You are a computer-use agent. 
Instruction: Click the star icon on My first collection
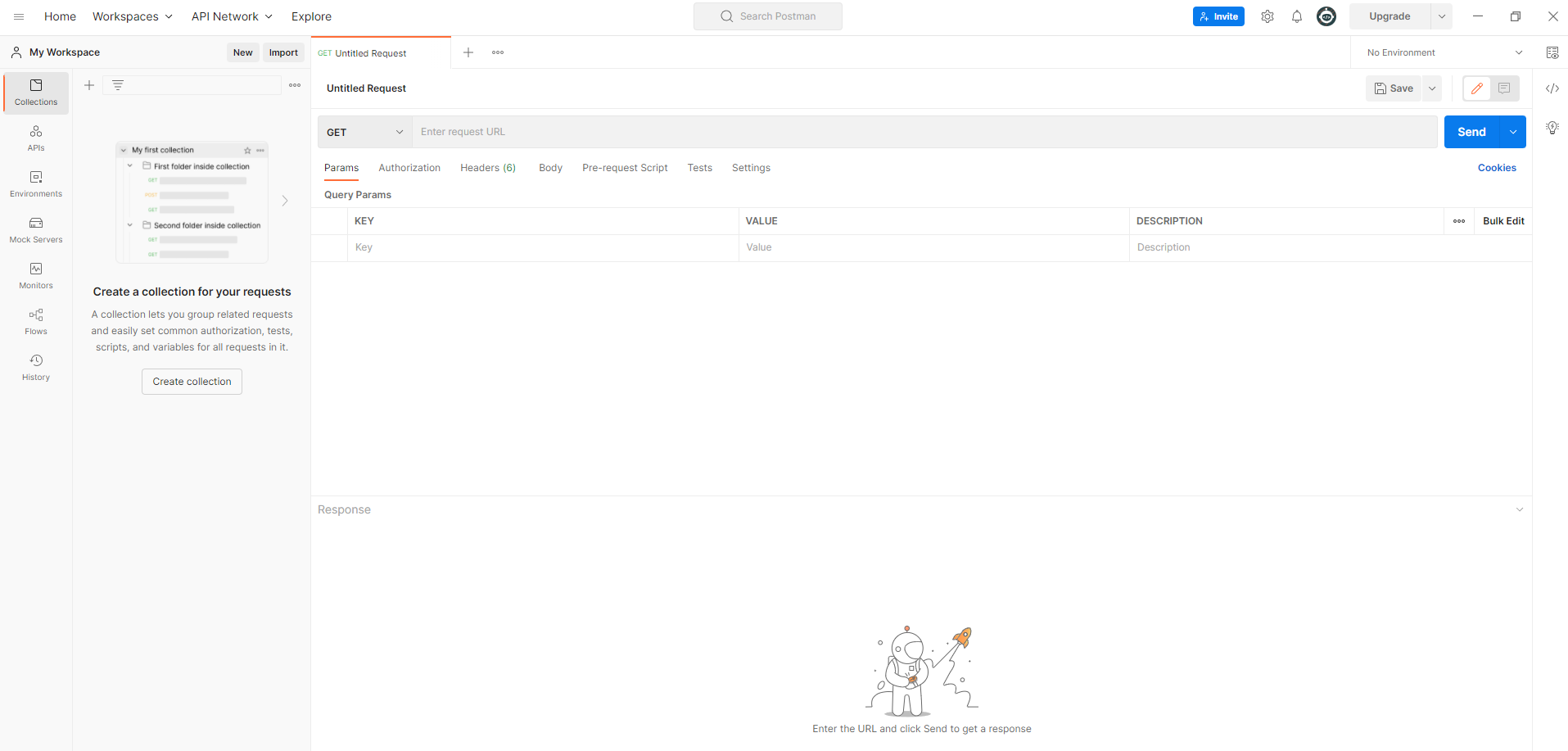tap(247, 151)
